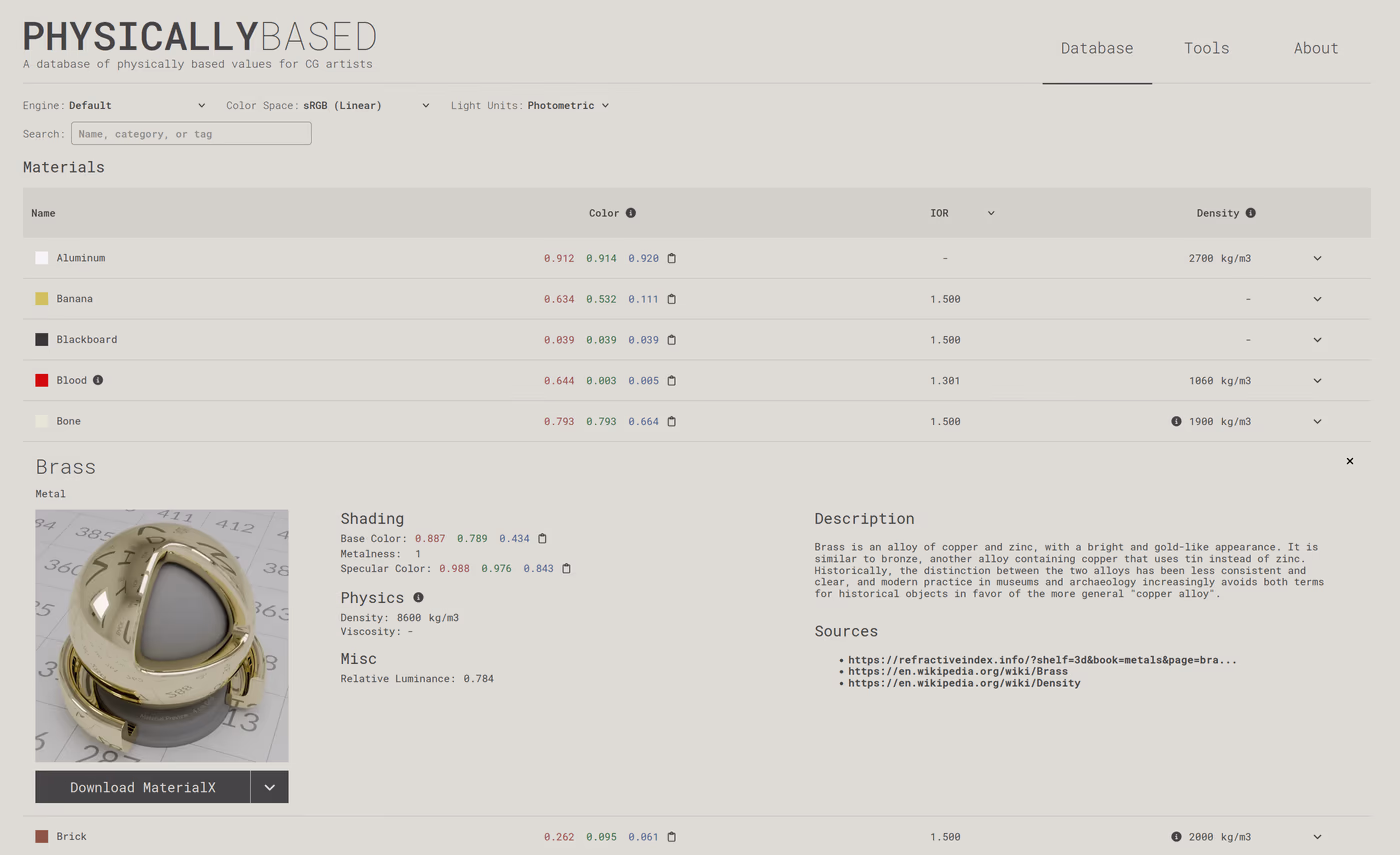
Task: Expand the Brick row details
Action: pos(1317,837)
